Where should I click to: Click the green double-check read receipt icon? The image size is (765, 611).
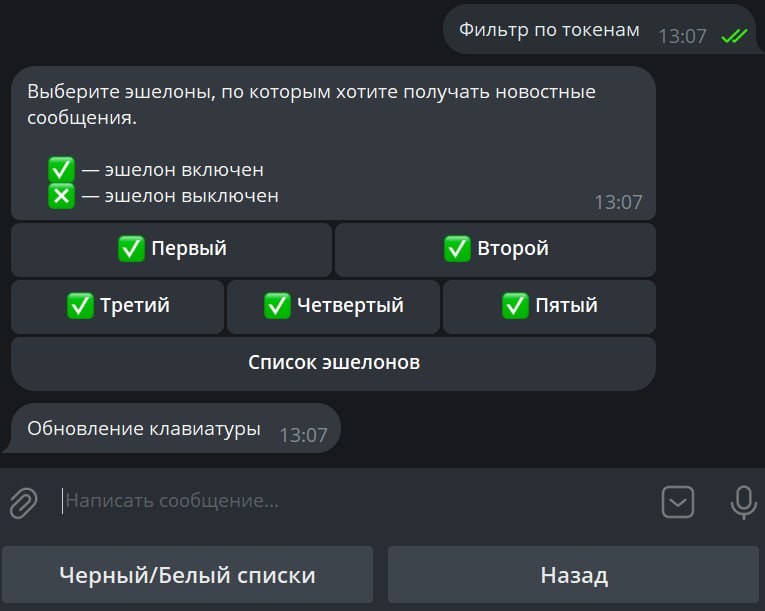pos(734,36)
